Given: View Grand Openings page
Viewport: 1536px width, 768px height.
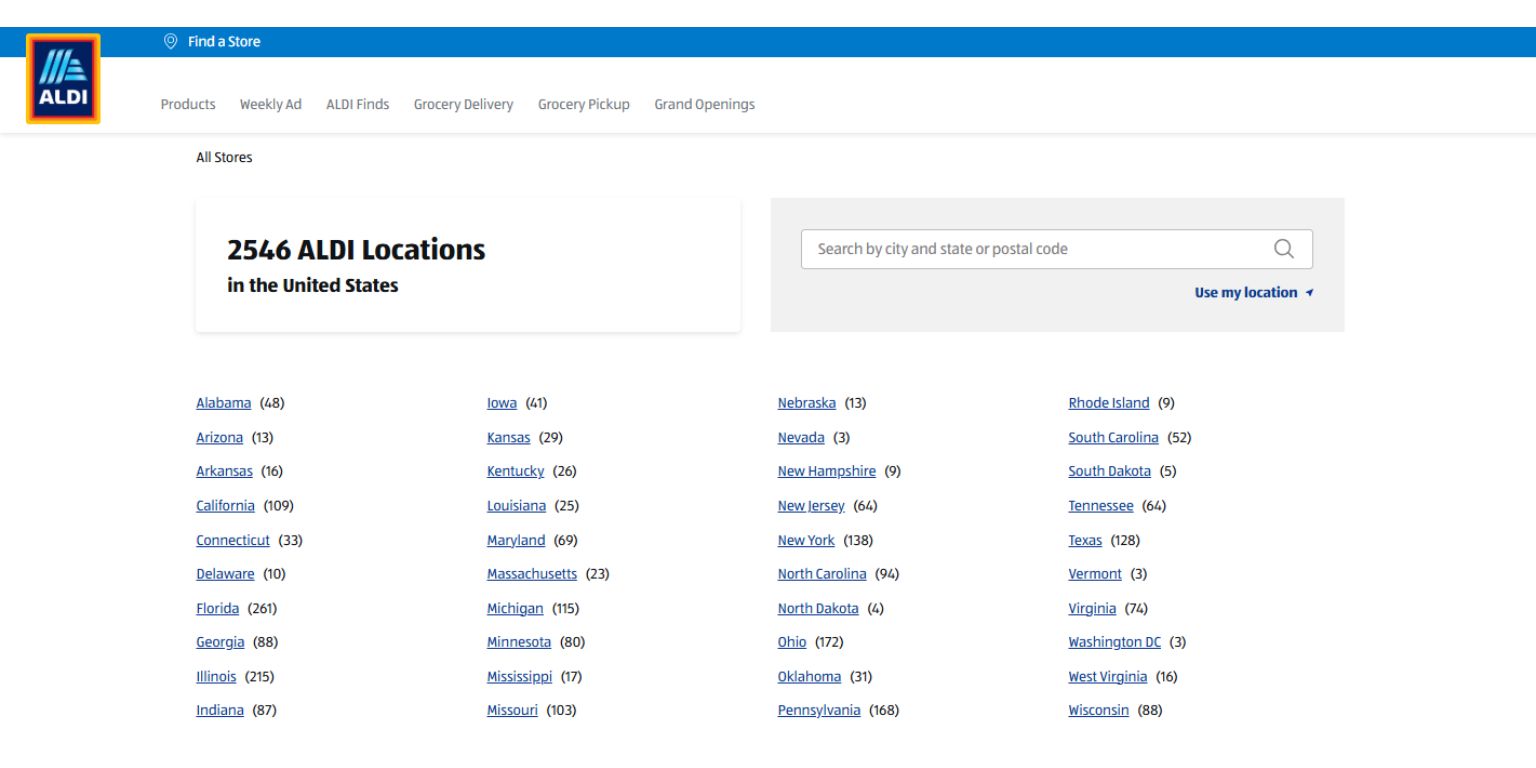Looking at the screenshot, I should (x=704, y=104).
